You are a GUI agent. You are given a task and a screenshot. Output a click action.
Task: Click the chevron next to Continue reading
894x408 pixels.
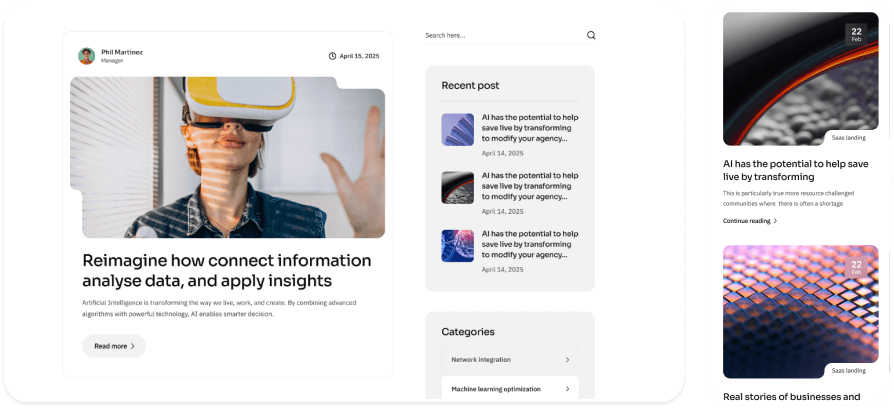click(x=775, y=221)
